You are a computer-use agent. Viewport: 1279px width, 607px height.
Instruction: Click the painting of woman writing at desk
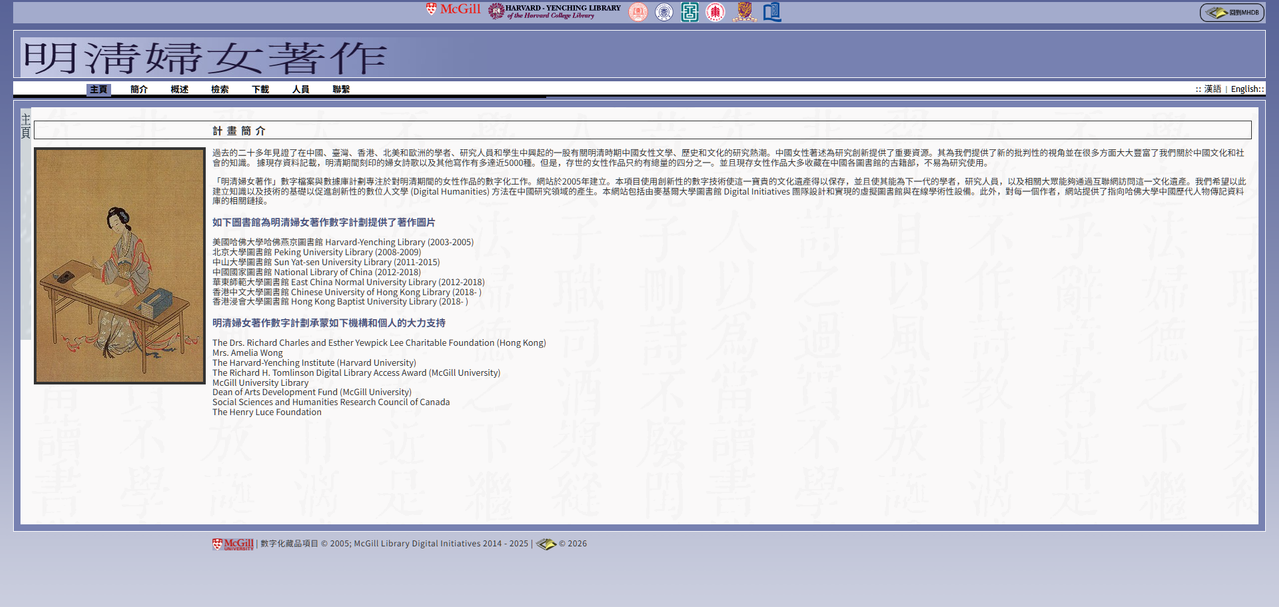pos(120,266)
